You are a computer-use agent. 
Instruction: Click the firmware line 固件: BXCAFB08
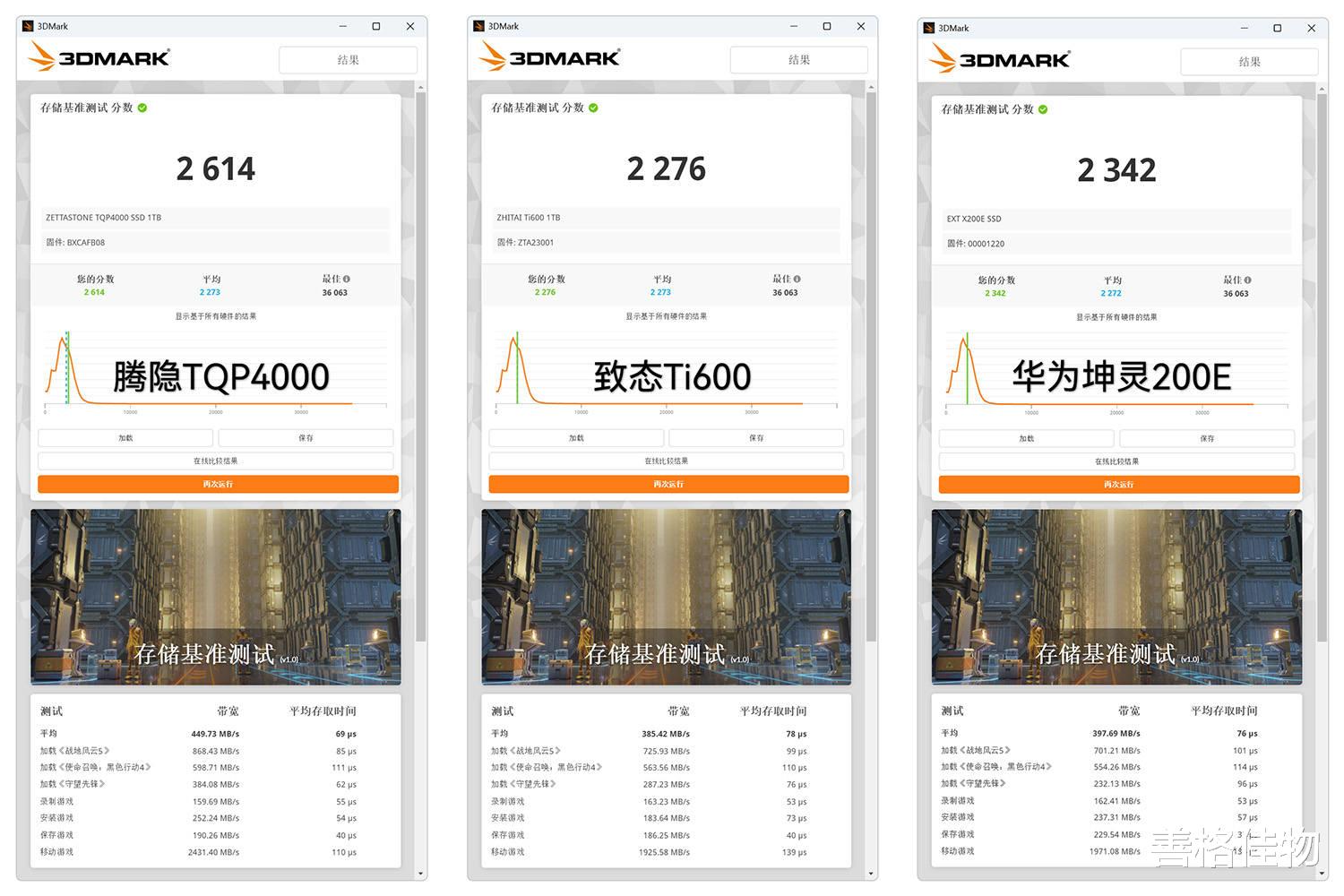click(x=75, y=243)
